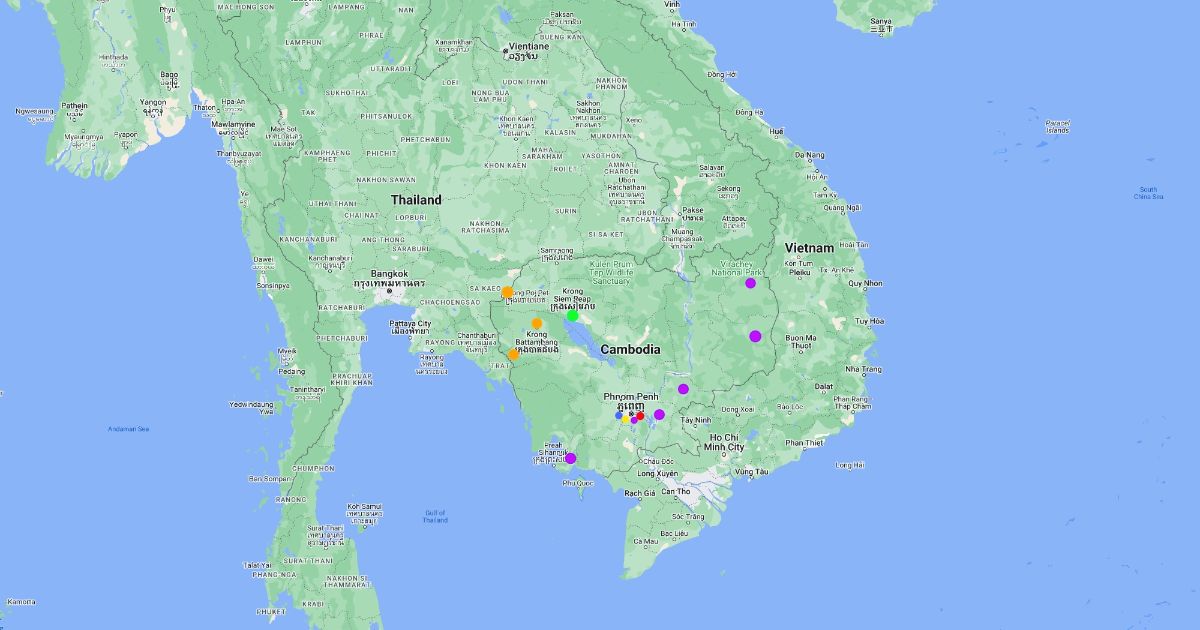The height and width of the screenshot is (630, 1200).
Task: Select the Vũng Tàu label
Action: point(752,471)
